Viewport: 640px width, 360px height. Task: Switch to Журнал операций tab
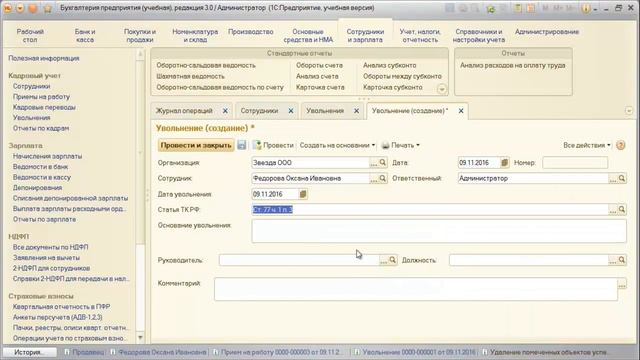point(184,111)
